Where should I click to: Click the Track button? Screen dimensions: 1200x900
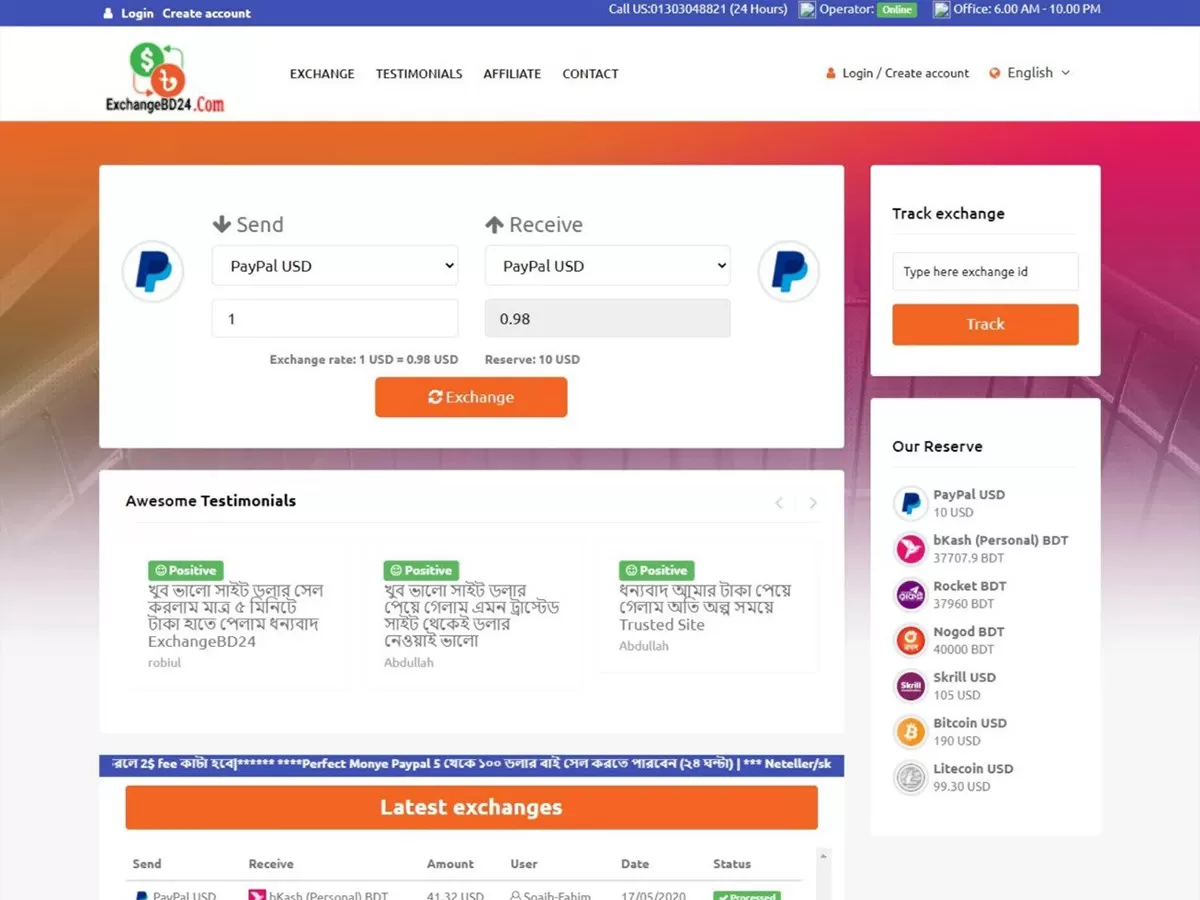point(985,324)
